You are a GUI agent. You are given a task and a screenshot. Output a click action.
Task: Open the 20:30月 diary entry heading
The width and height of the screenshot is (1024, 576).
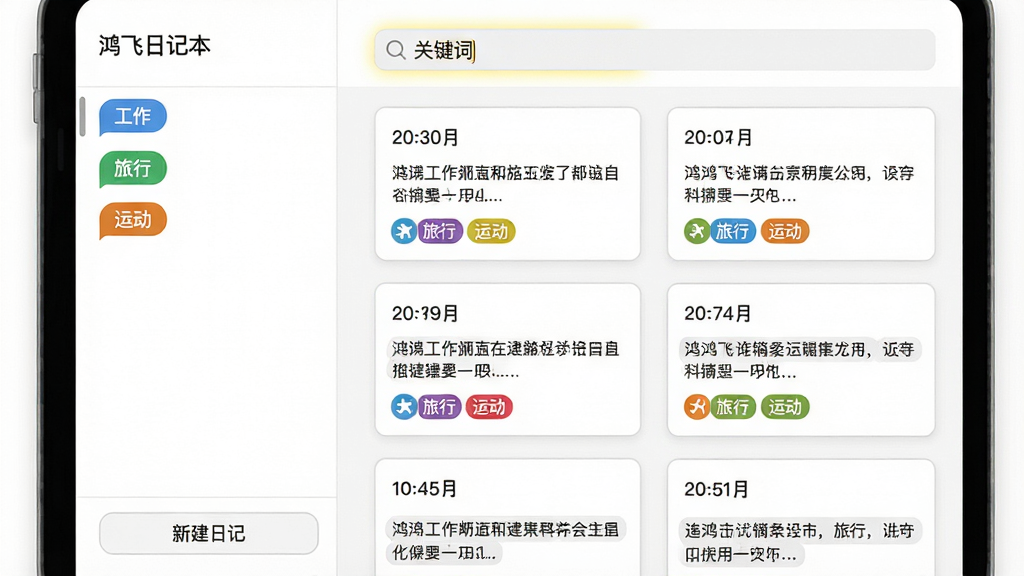425,138
